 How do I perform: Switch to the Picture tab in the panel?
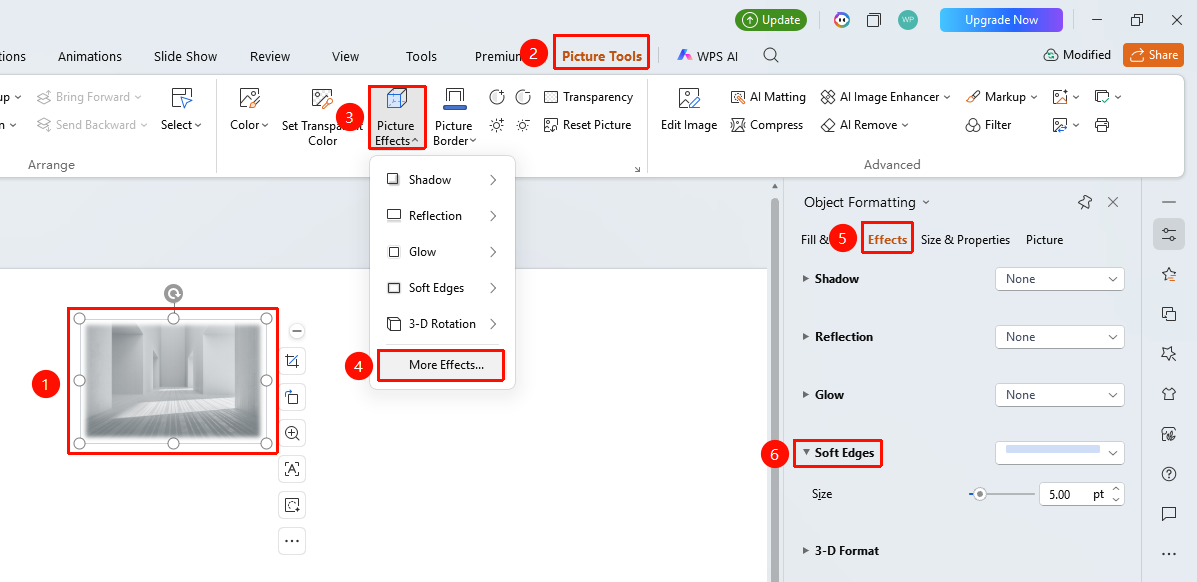click(x=1044, y=240)
